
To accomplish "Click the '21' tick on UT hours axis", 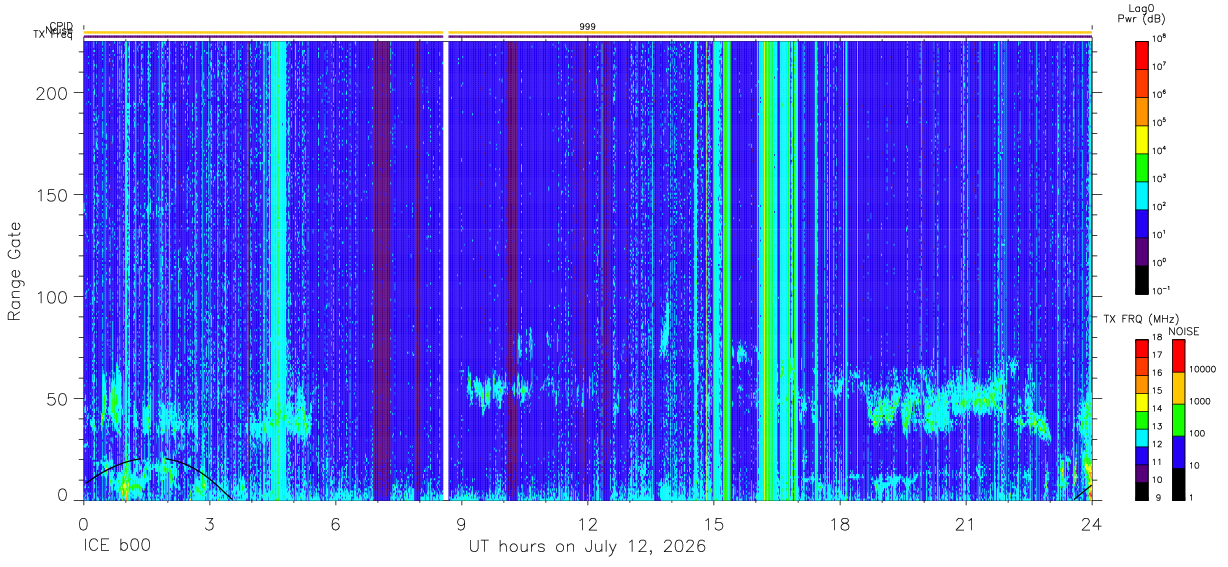I will [x=965, y=523].
